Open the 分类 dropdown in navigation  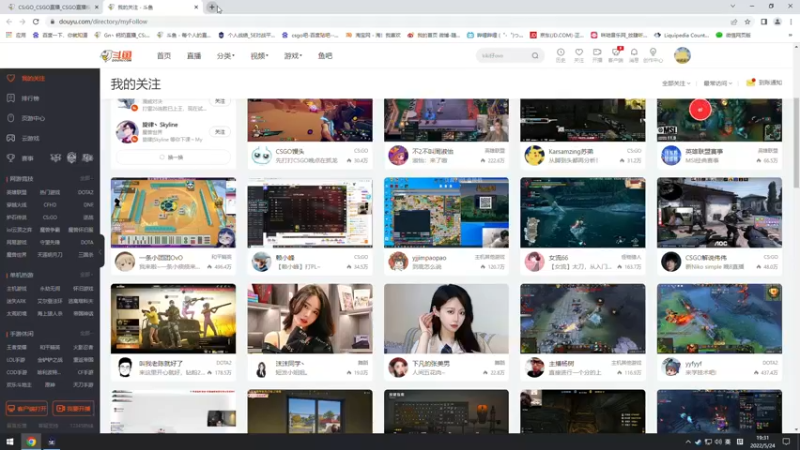[226, 56]
